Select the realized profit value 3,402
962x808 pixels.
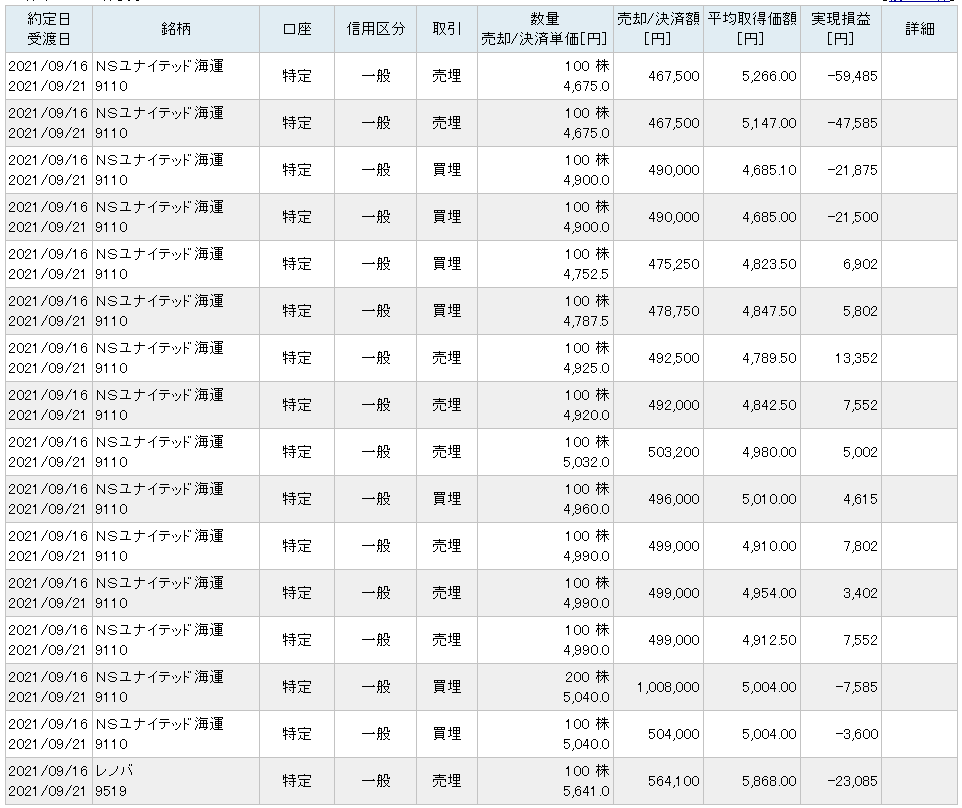[x=860, y=593]
